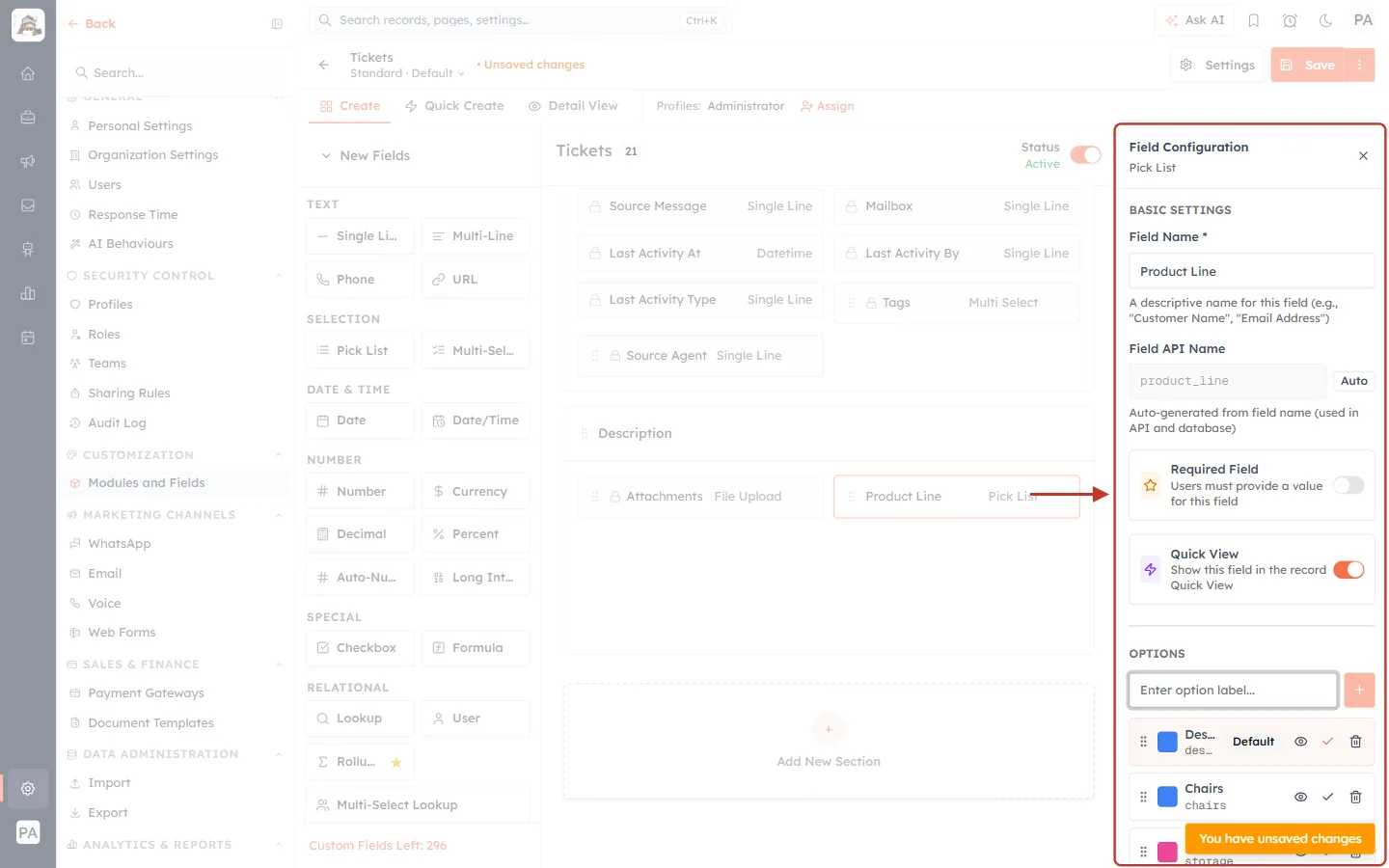Switch to the Quick Create tab

(x=454, y=106)
